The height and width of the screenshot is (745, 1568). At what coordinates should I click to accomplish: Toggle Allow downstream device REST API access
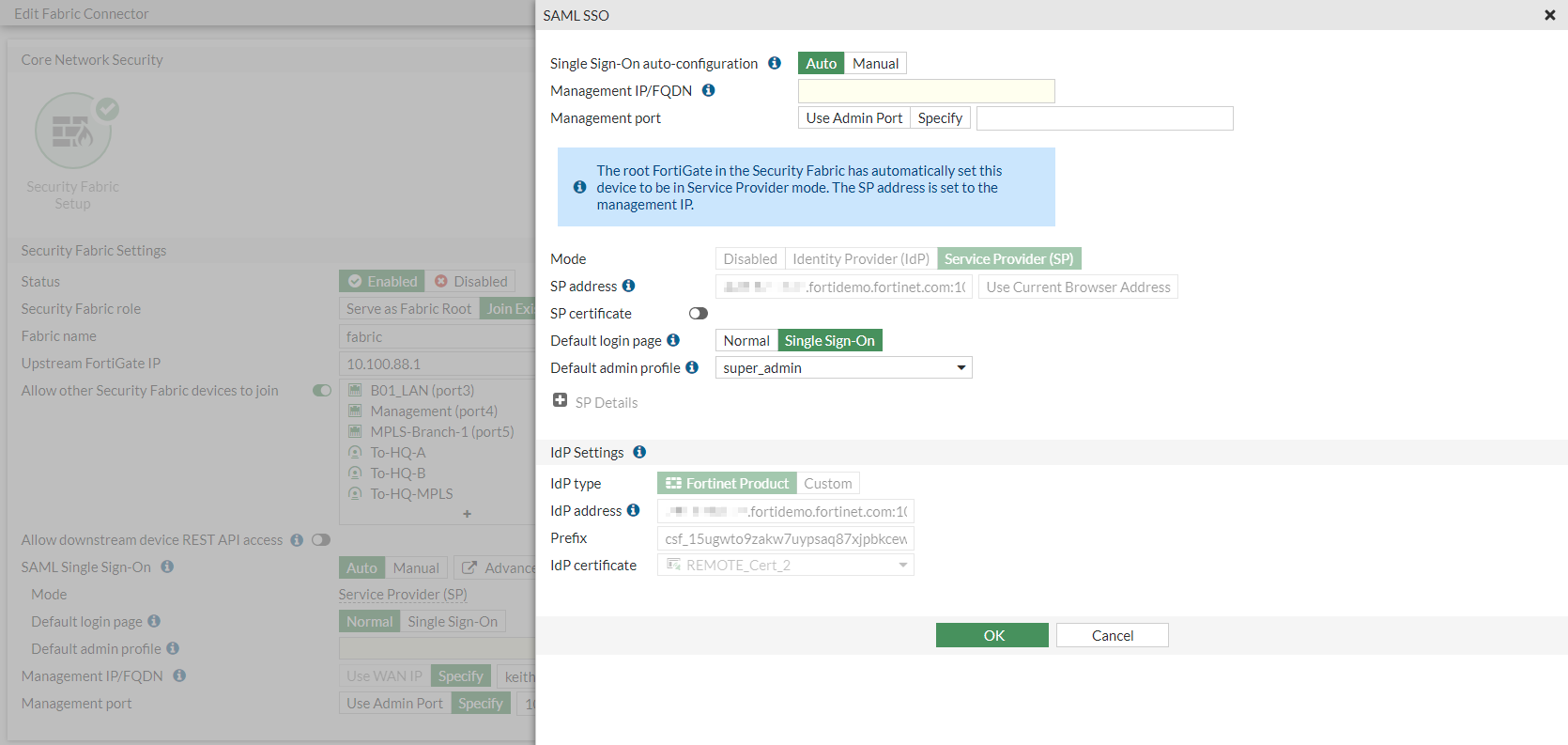click(x=321, y=539)
